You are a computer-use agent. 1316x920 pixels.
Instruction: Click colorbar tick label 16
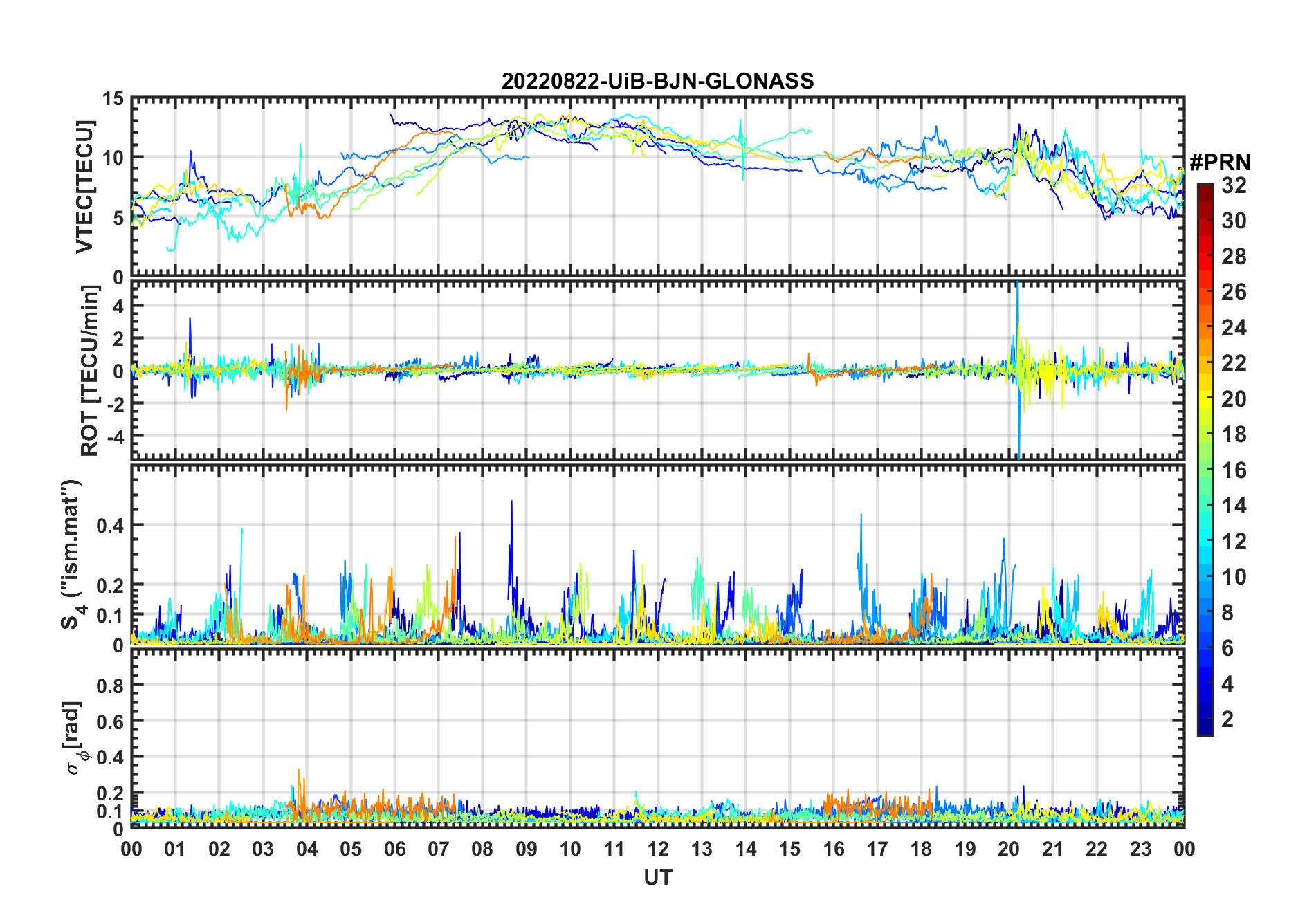1234,470
